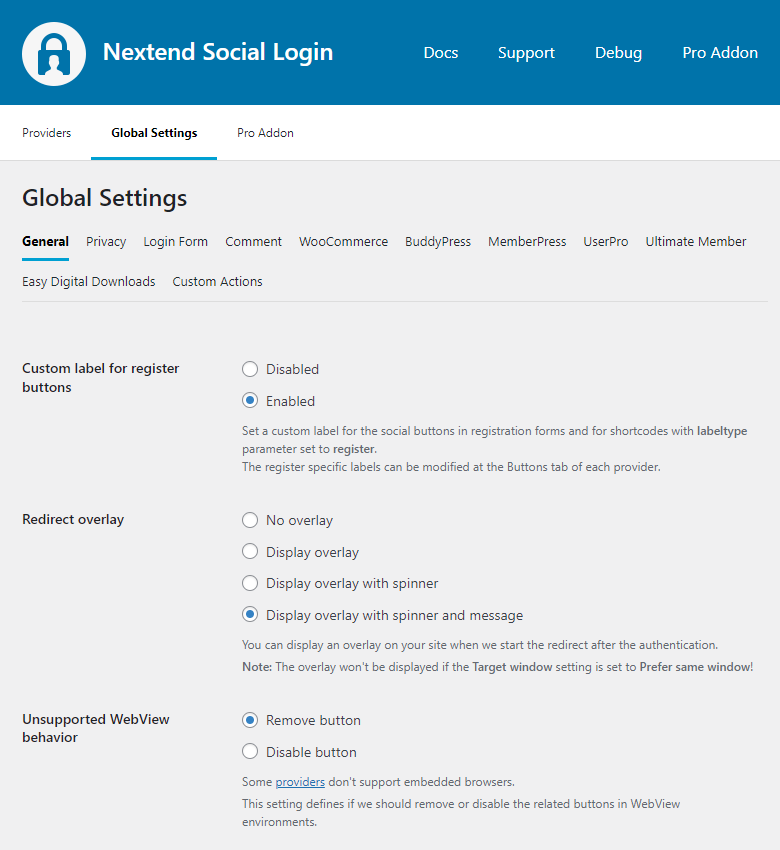Select Disable button for unsupported WebView
Screen dimensions: 780x850
(x=250, y=751)
